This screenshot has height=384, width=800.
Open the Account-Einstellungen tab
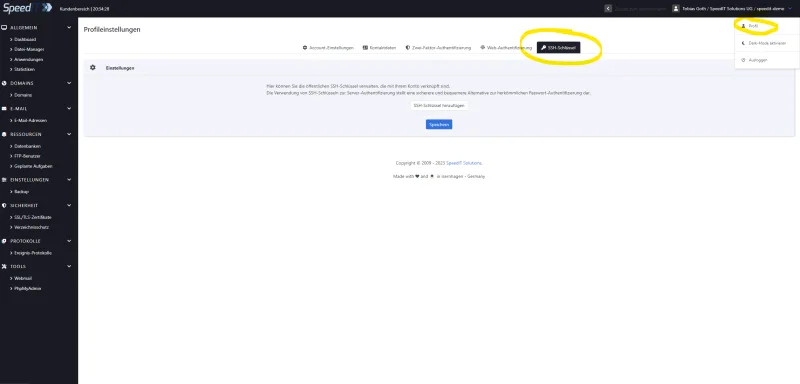pos(328,47)
